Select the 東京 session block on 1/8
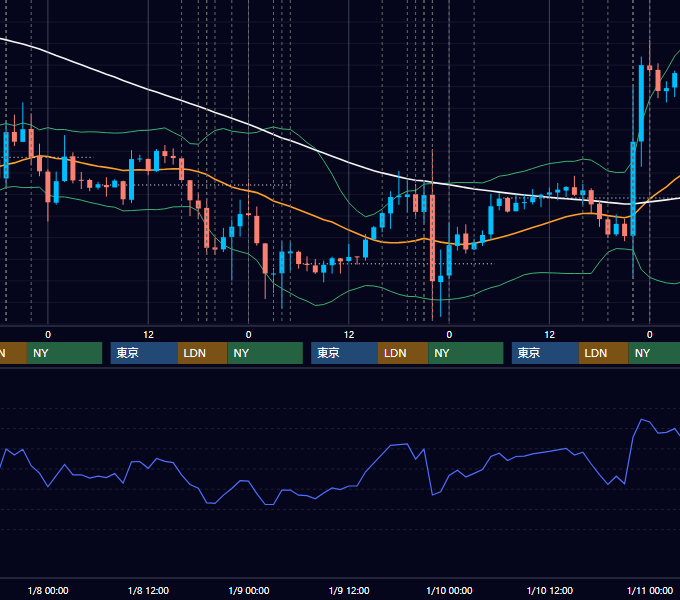680x600 pixels. 144,353
